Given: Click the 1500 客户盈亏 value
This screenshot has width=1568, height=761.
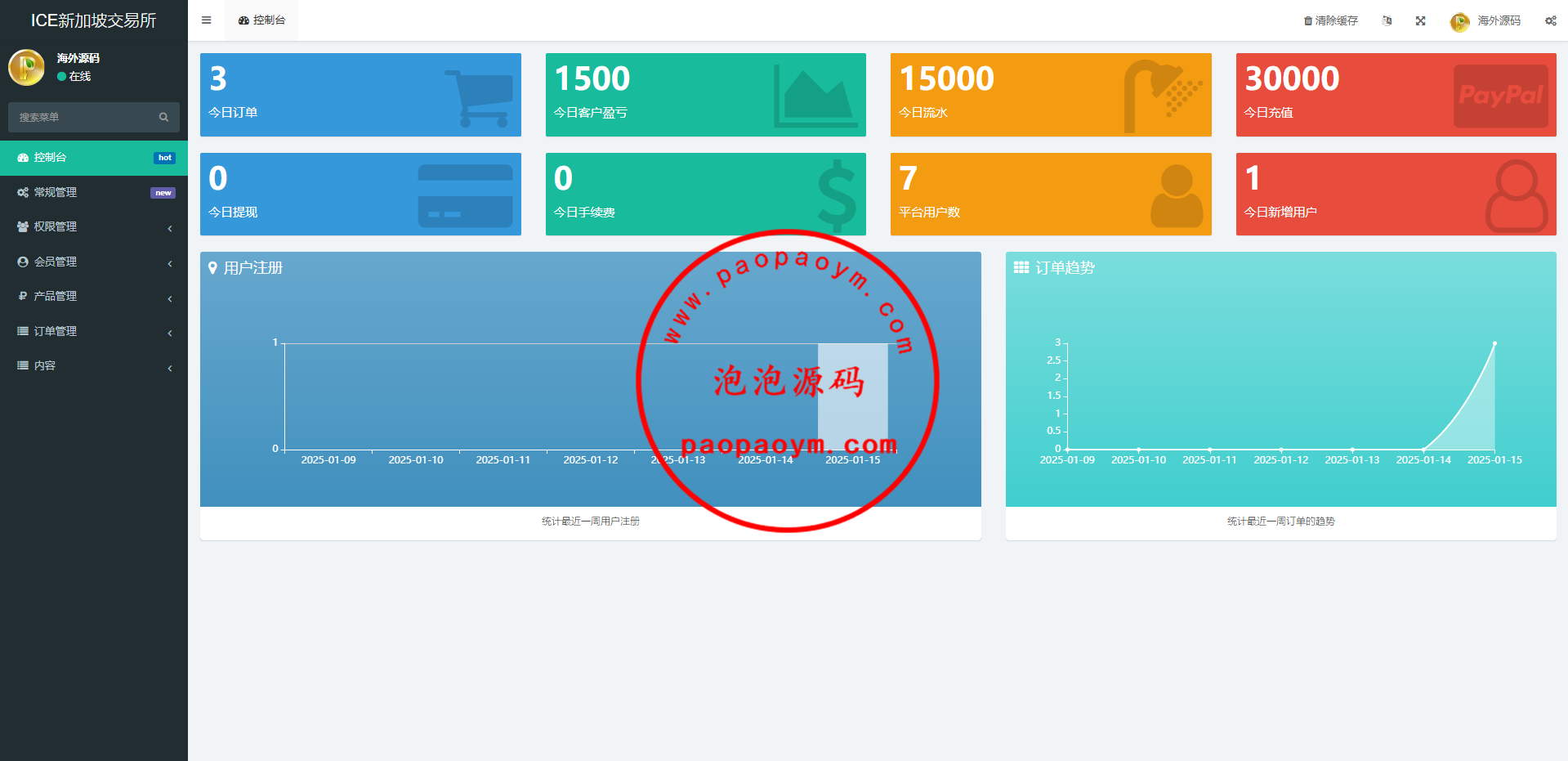Looking at the screenshot, I should (x=592, y=79).
